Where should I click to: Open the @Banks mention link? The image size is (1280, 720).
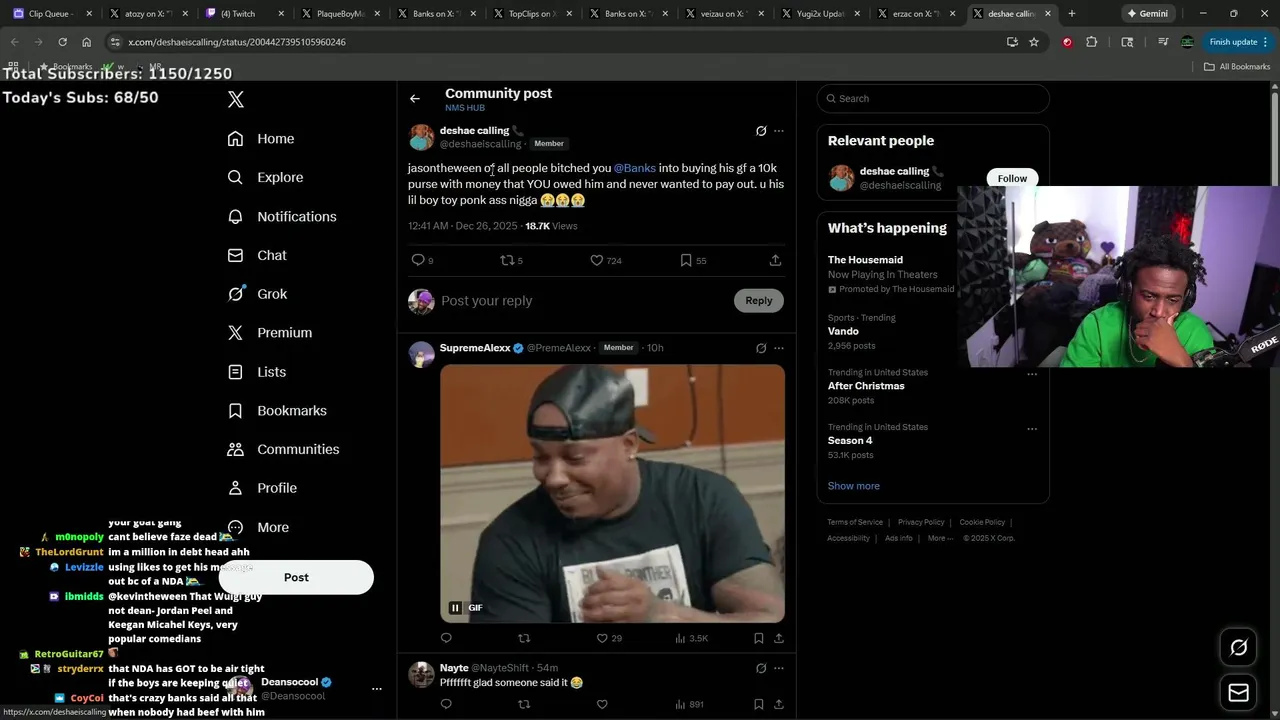635,168
